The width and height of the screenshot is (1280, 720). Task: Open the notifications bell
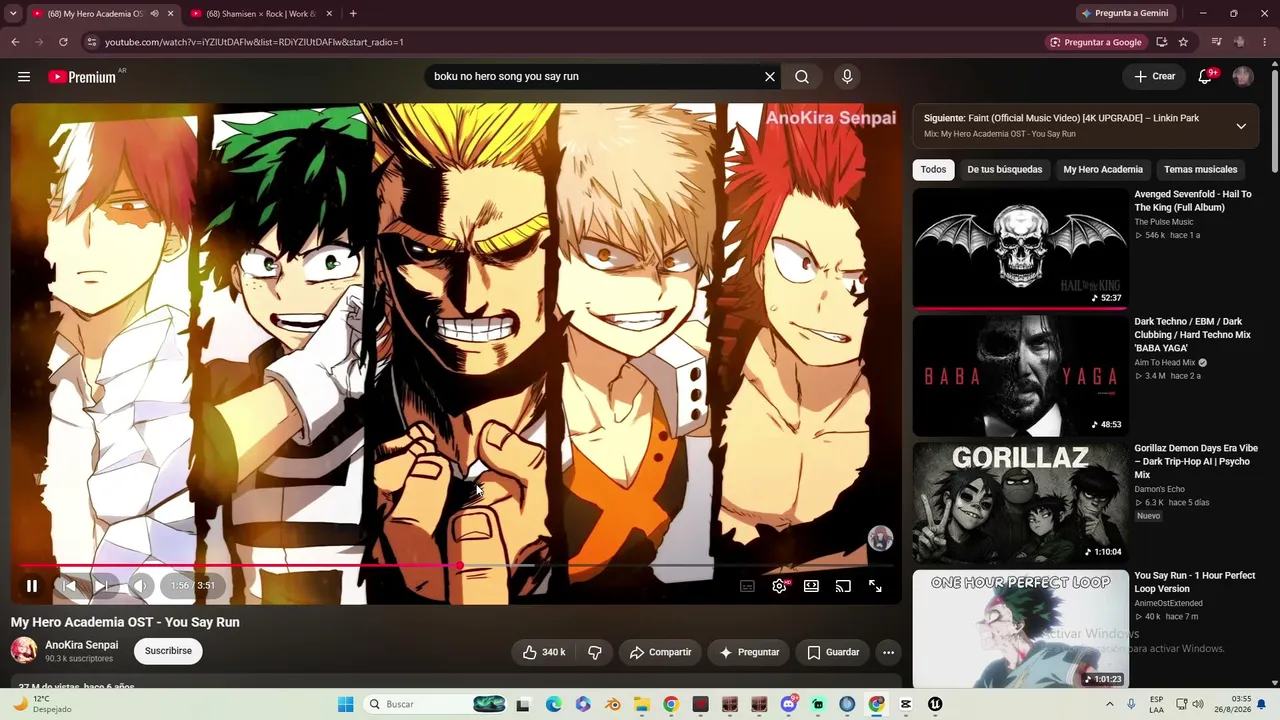pos(1206,77)
